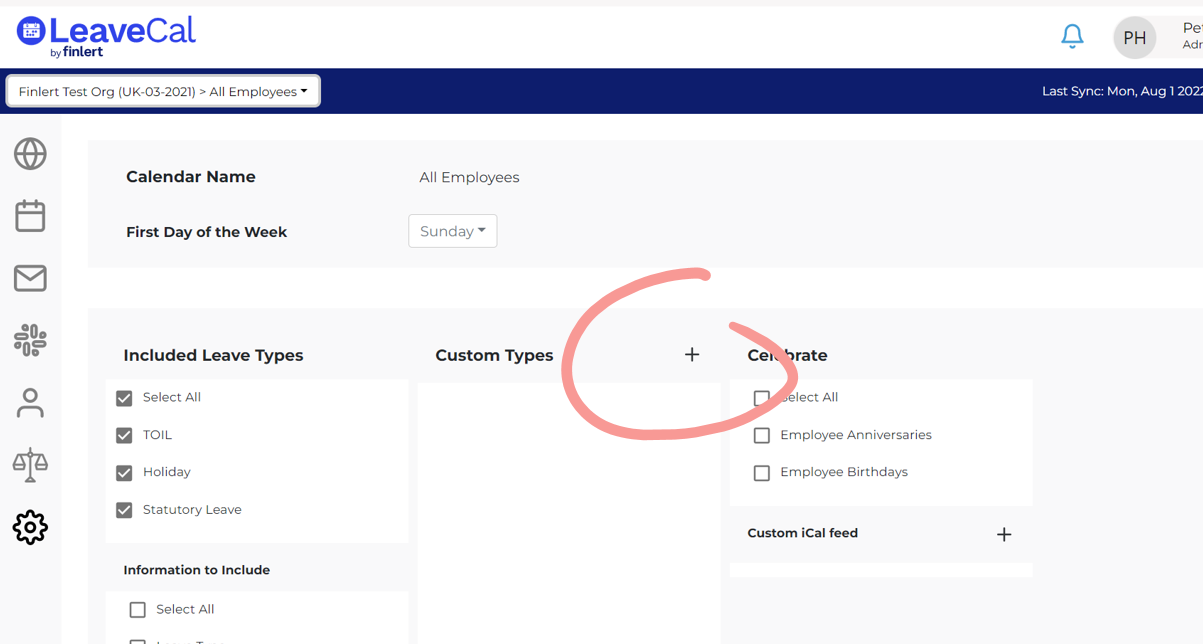1203x644 pixels.
Task: Uncheck the Statutory Leave checkbox
Action: (124, 510)
